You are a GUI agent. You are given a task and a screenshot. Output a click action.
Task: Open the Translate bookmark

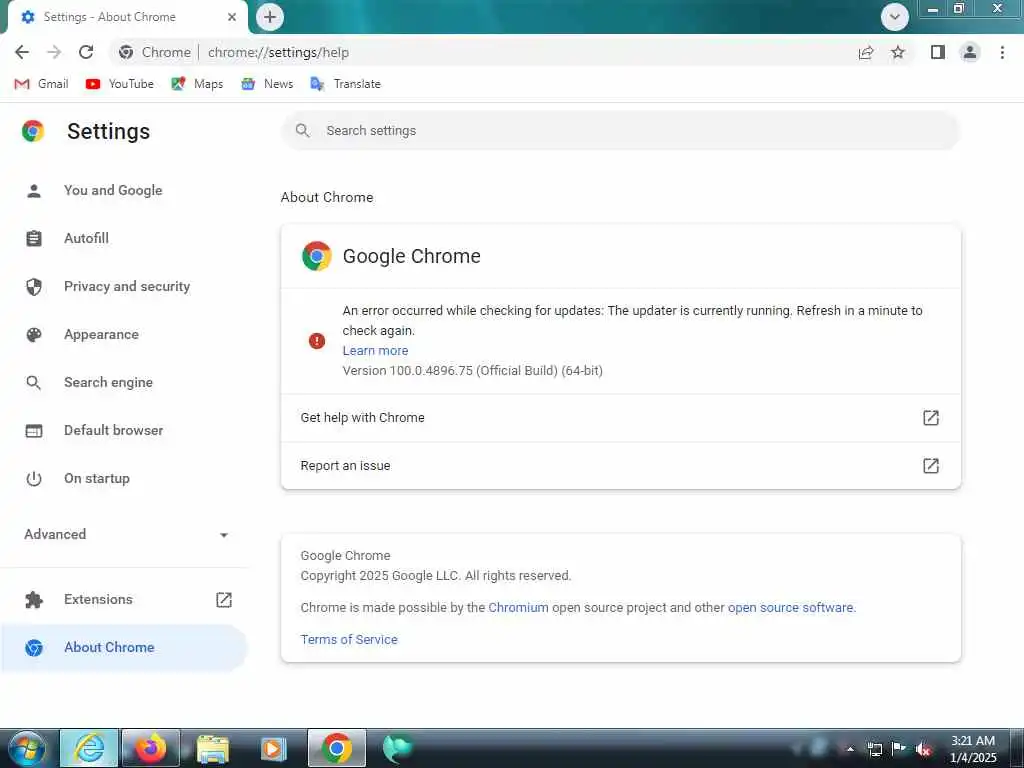point(345,84)
